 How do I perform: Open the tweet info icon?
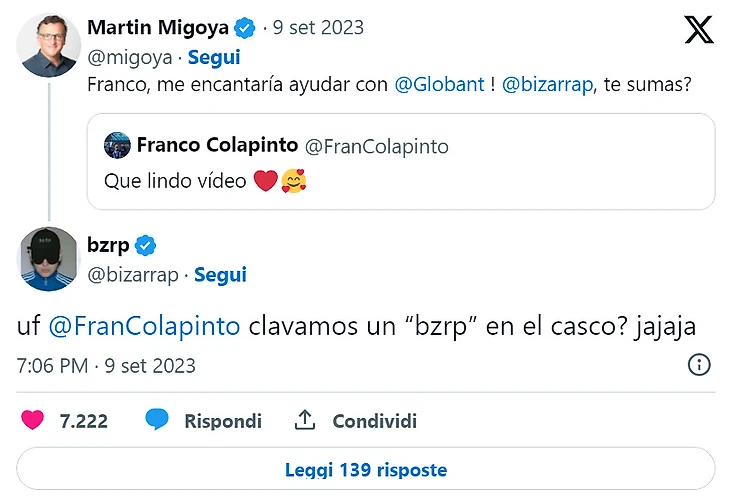(700, 365)
